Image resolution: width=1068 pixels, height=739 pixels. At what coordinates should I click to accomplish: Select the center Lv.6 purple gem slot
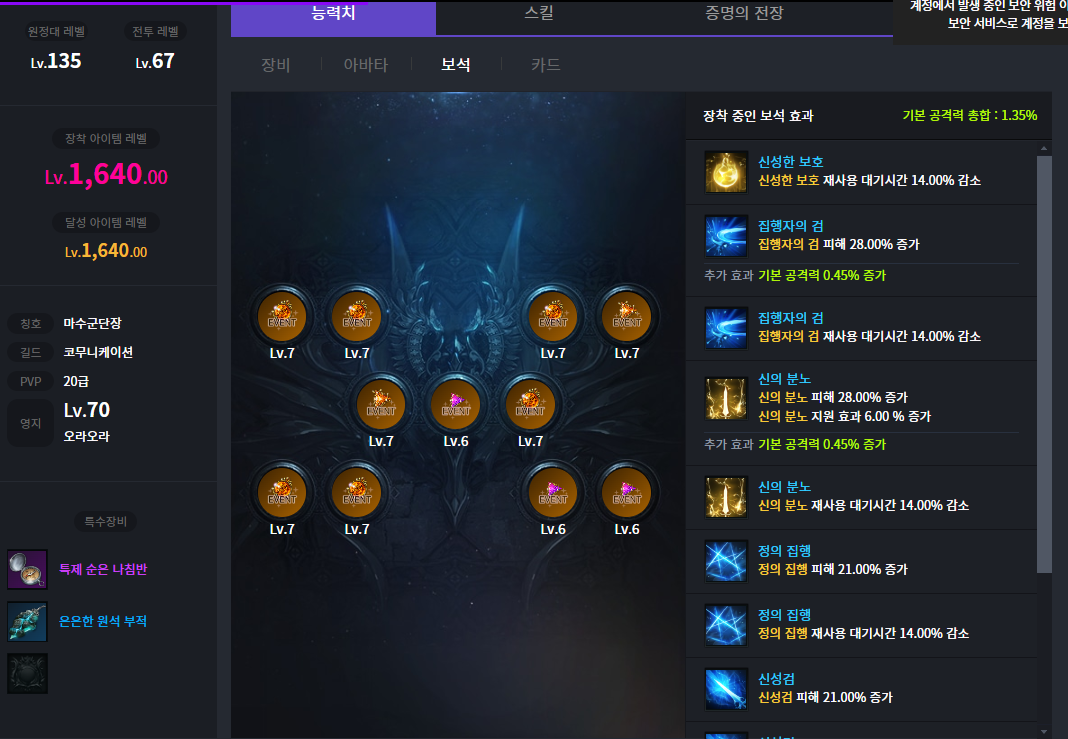coord(456,405)
